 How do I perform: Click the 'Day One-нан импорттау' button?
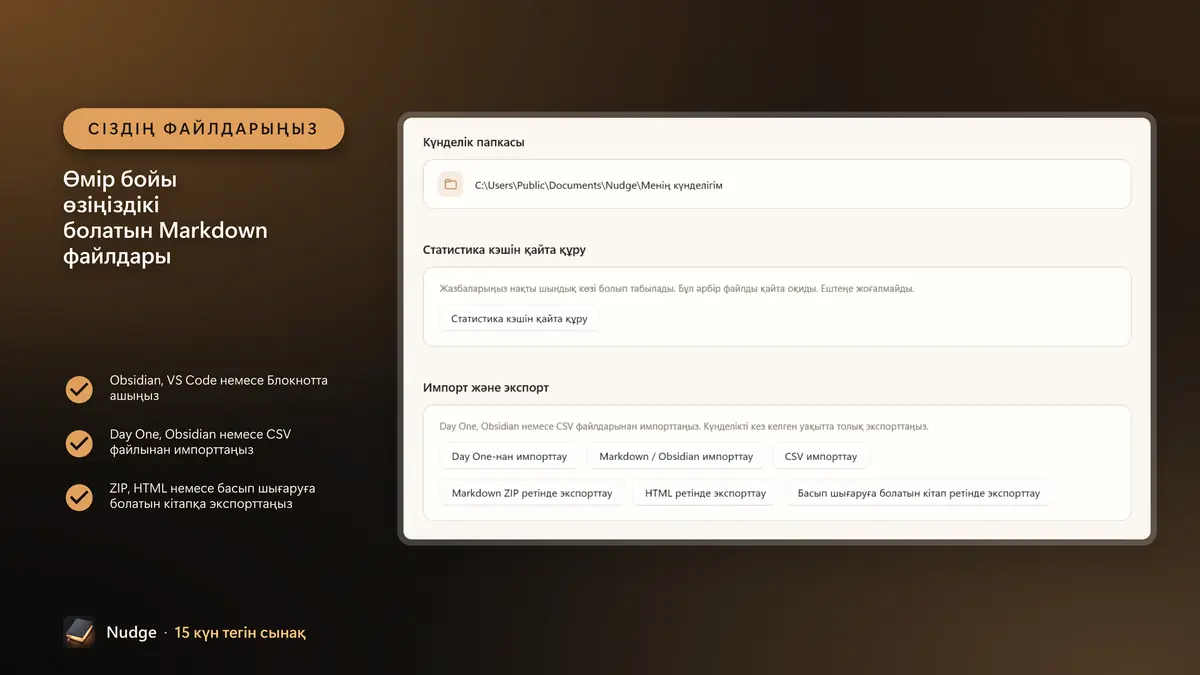(x=509, y=456)
